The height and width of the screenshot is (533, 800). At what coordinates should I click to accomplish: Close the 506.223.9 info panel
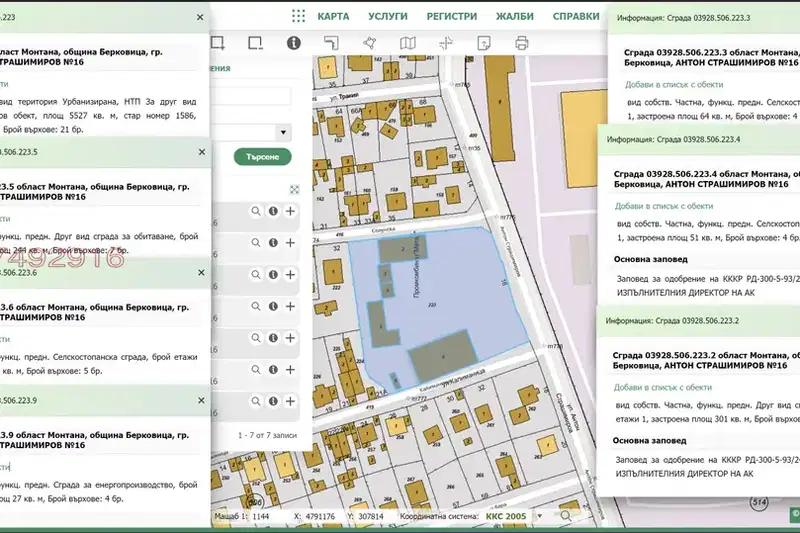(x=201, y=400)
